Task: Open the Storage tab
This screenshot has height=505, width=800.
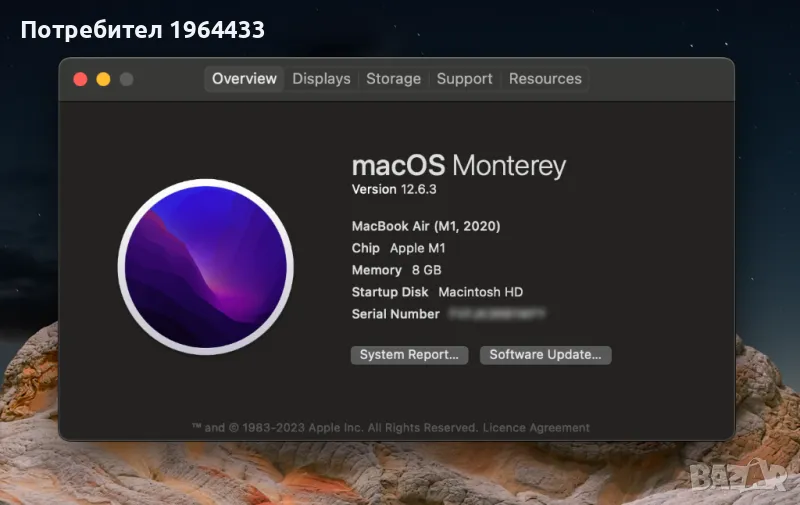Action: 393,79
